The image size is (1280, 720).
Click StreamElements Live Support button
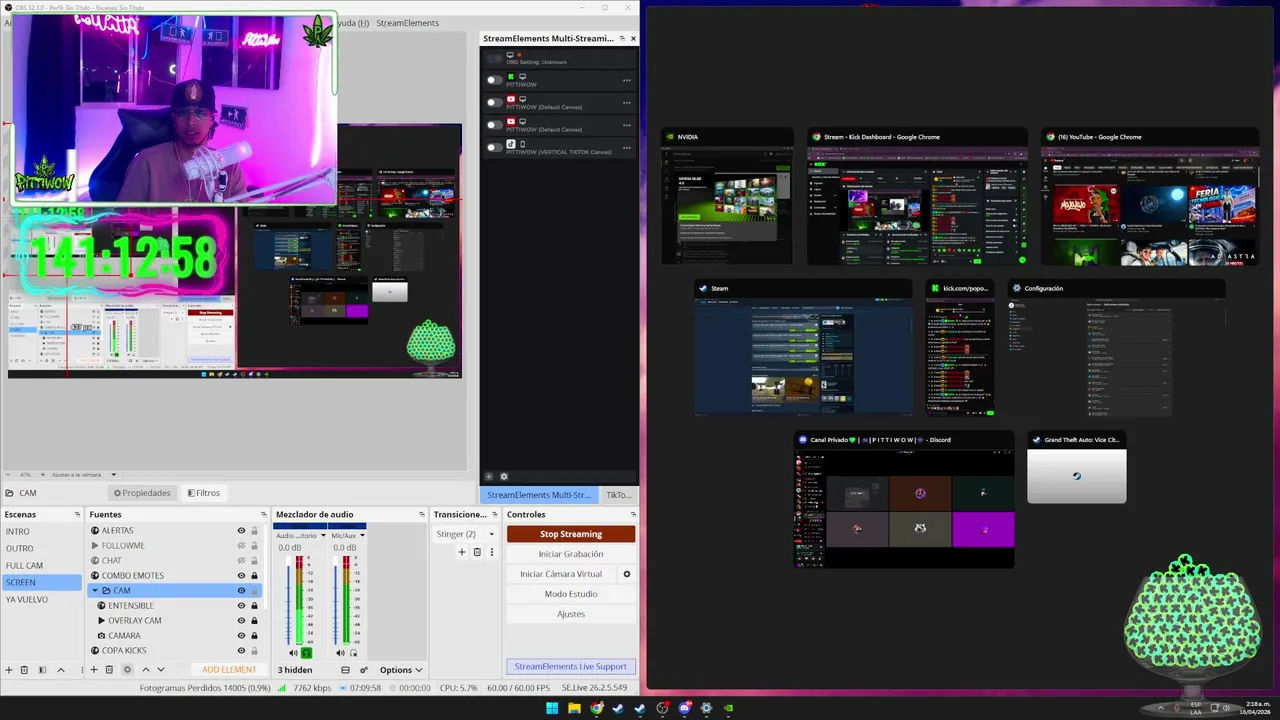pos(571,666)
